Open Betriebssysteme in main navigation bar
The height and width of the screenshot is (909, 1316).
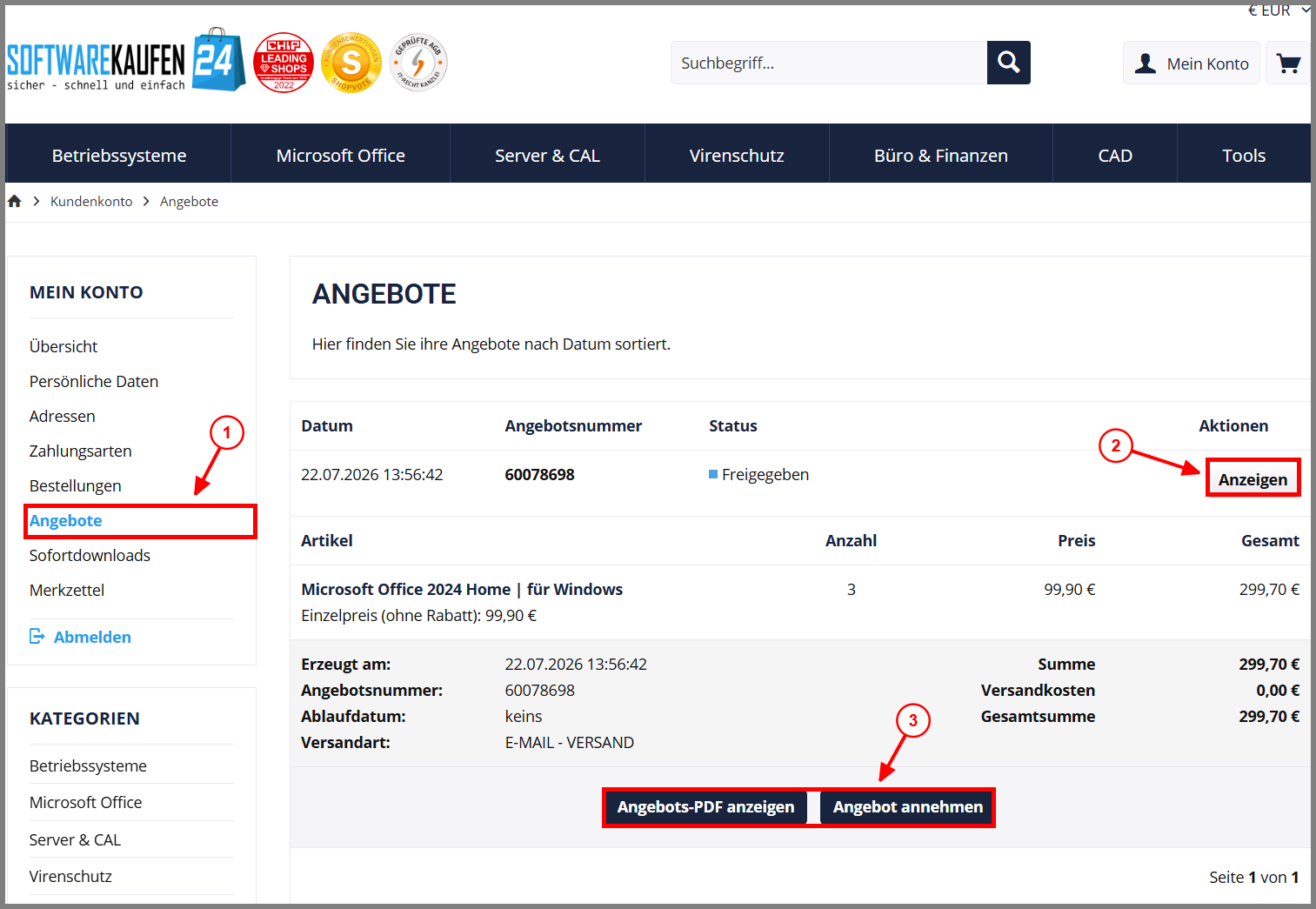(x=119, y=156)
